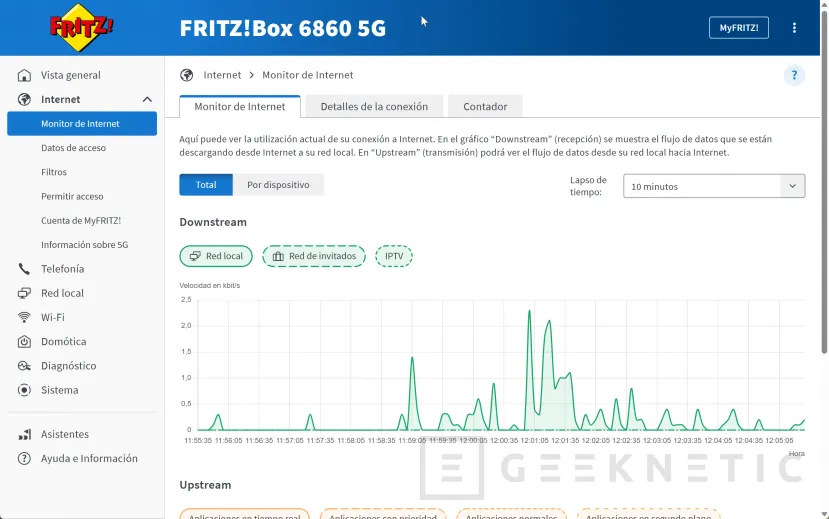Toggle Aplicaciones normales upstream series

click(511, 515)
